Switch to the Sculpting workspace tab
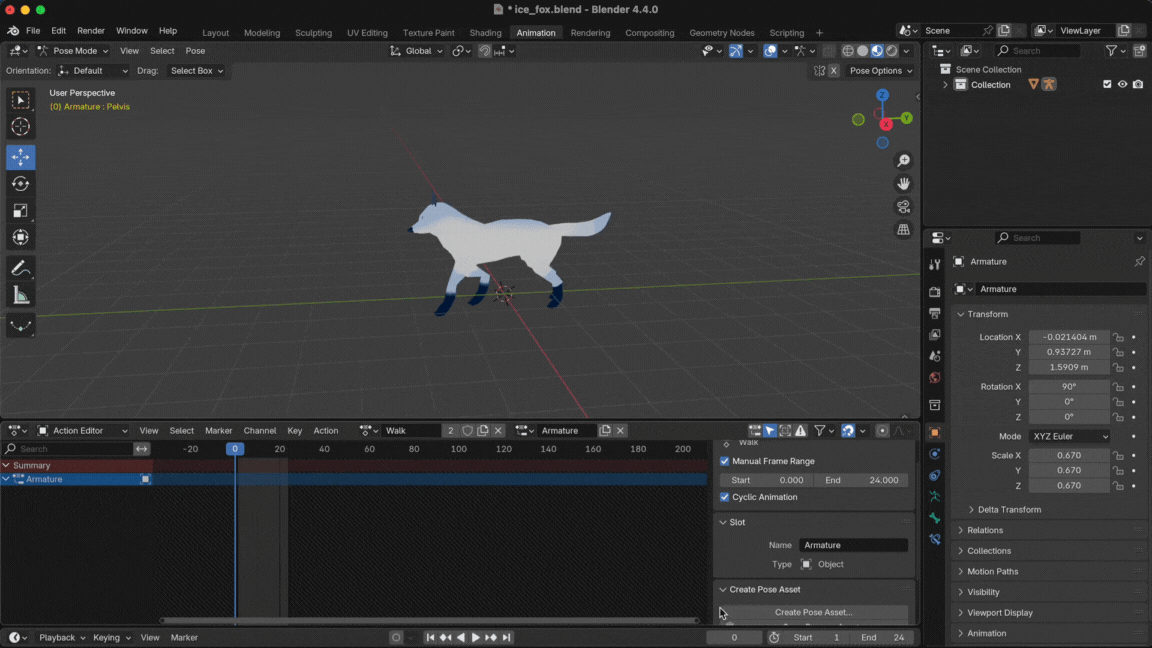 (x=314, y=32)
